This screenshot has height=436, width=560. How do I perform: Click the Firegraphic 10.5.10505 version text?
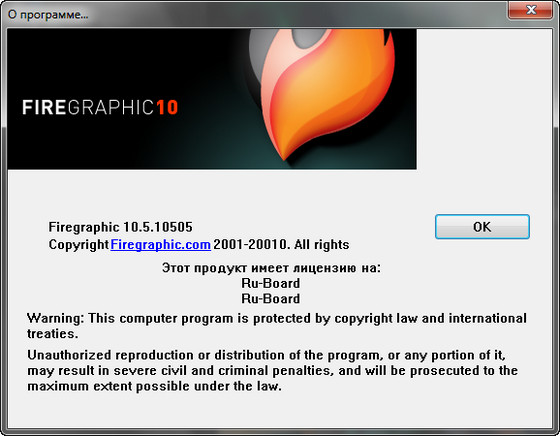click(x=120, y=227)
